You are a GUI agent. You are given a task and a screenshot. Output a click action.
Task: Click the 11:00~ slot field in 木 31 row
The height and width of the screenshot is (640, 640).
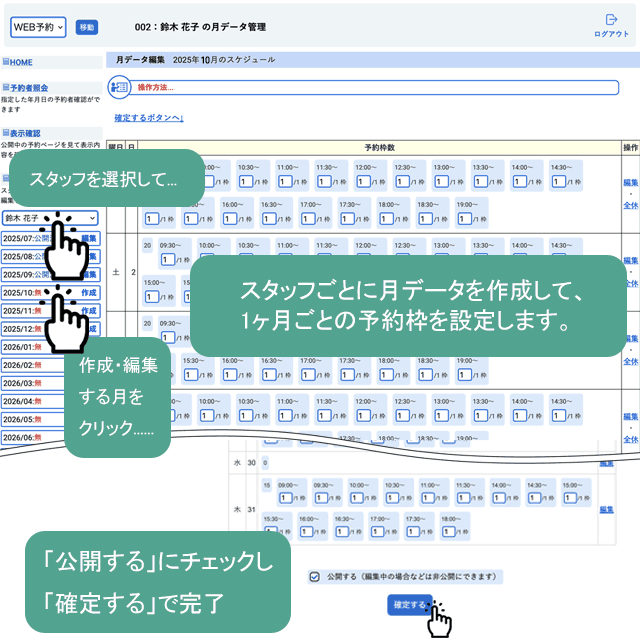coord(427,498)
